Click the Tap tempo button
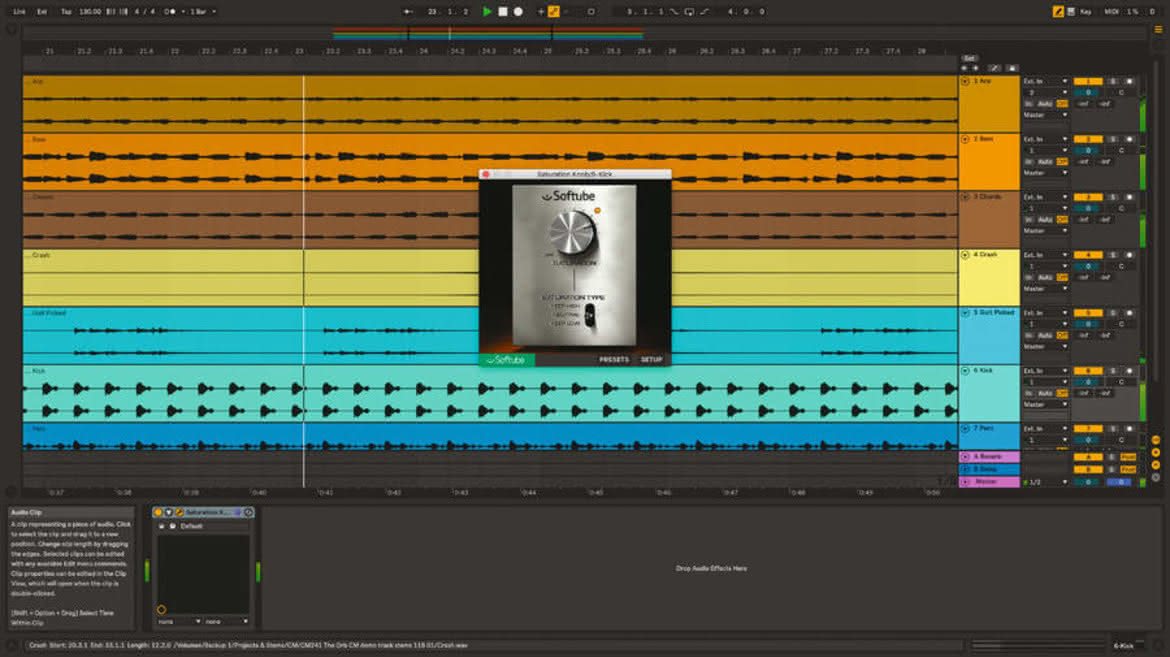 click(x=66, y=11)
